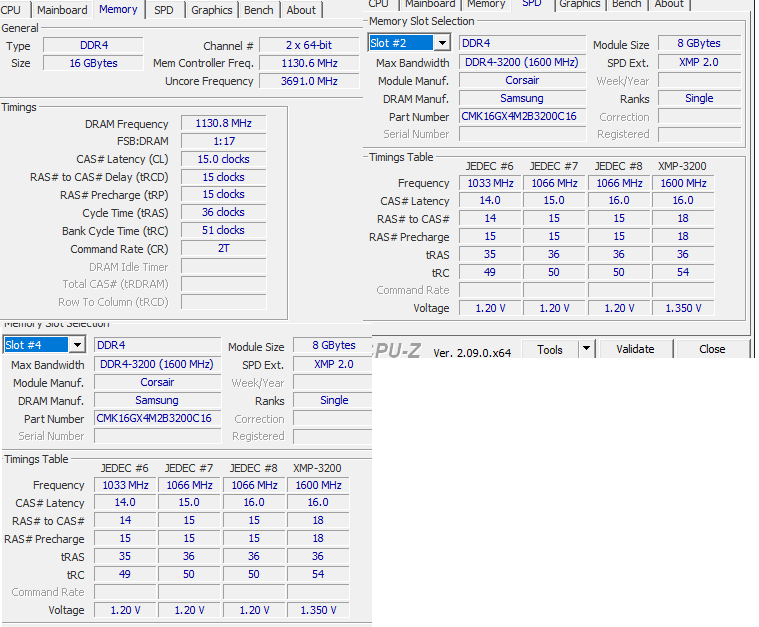Viewport: 759px width, 627px height.
Task: Select Slot #2 SPD Ext. XMP 2.0 field
Action: [x=699, y=62]
